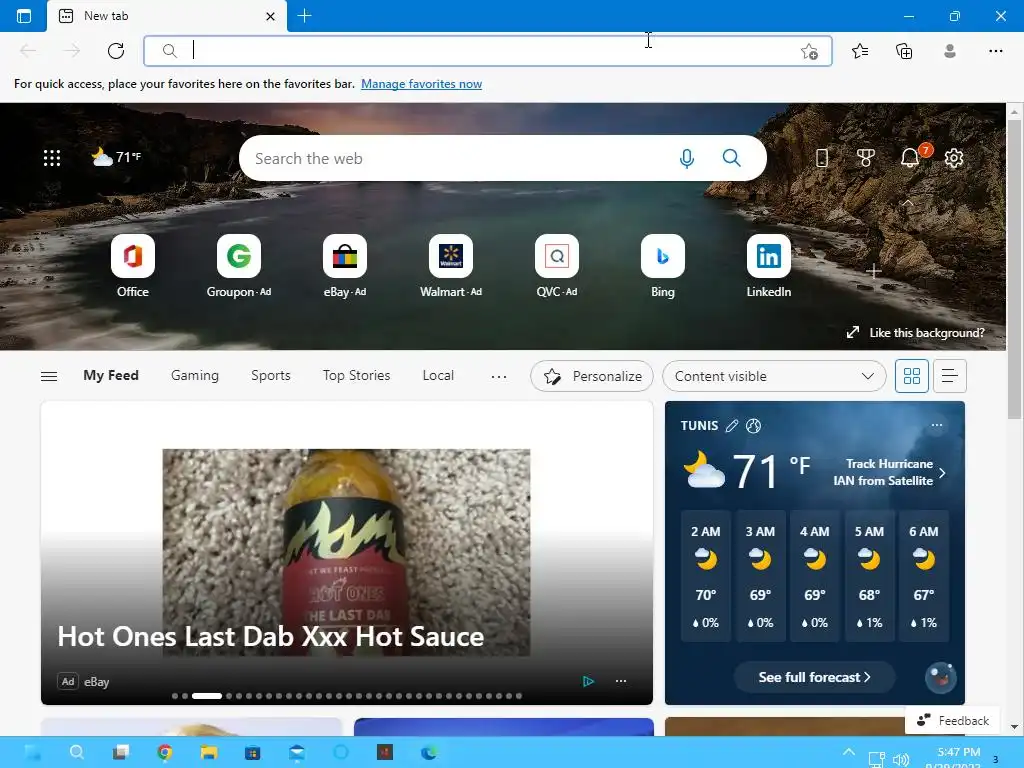Focus the address bar field
Screen dimensions: 1024x768
(487, 51)
